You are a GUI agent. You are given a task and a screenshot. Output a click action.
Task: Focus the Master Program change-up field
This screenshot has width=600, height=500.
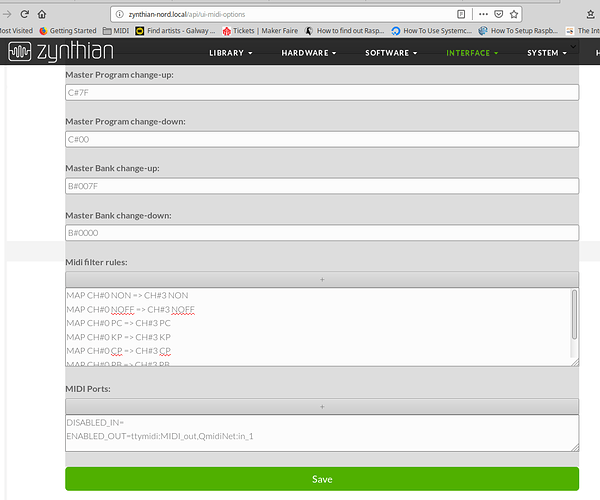[x=322, y=93]
